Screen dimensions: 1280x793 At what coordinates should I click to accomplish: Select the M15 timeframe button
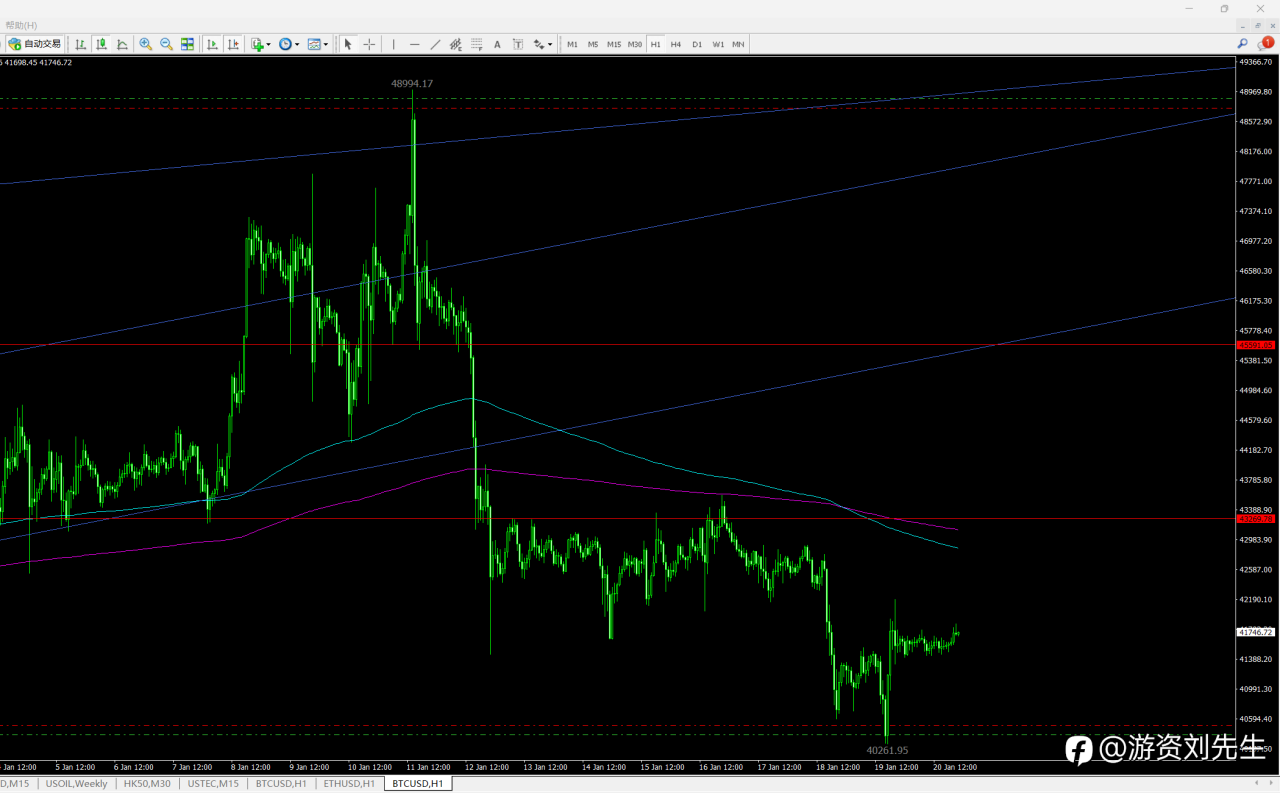(x=614, y=44)
